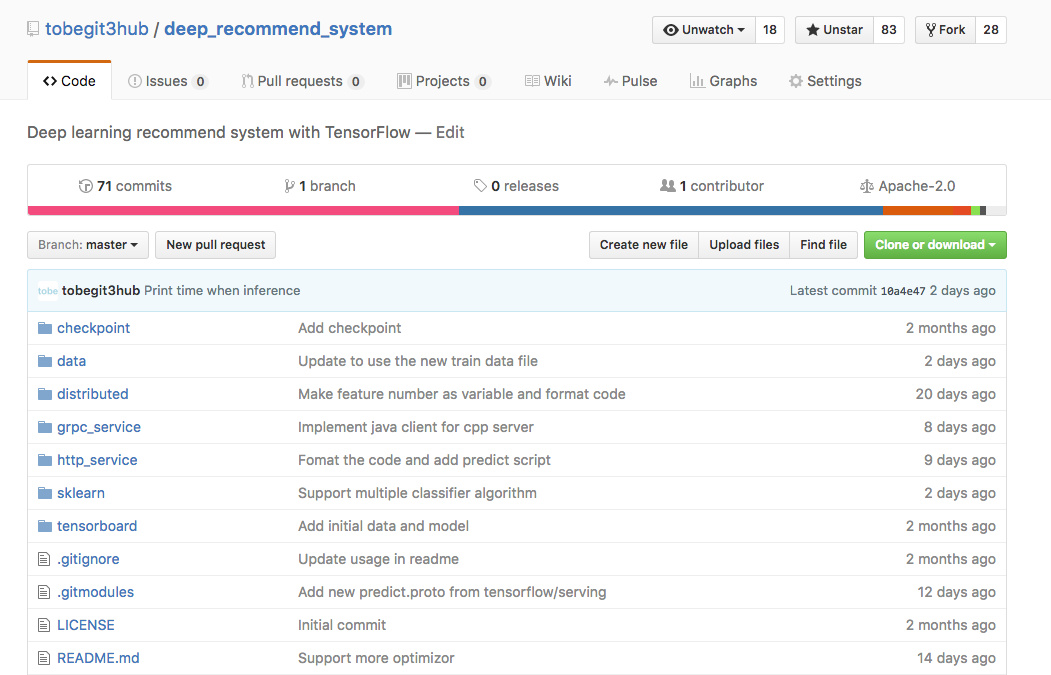Click the pink segment of language bar
Image resolution: width=1051 pixels, height=675 pixels.
pyautogui.click(x=243, y=210)
